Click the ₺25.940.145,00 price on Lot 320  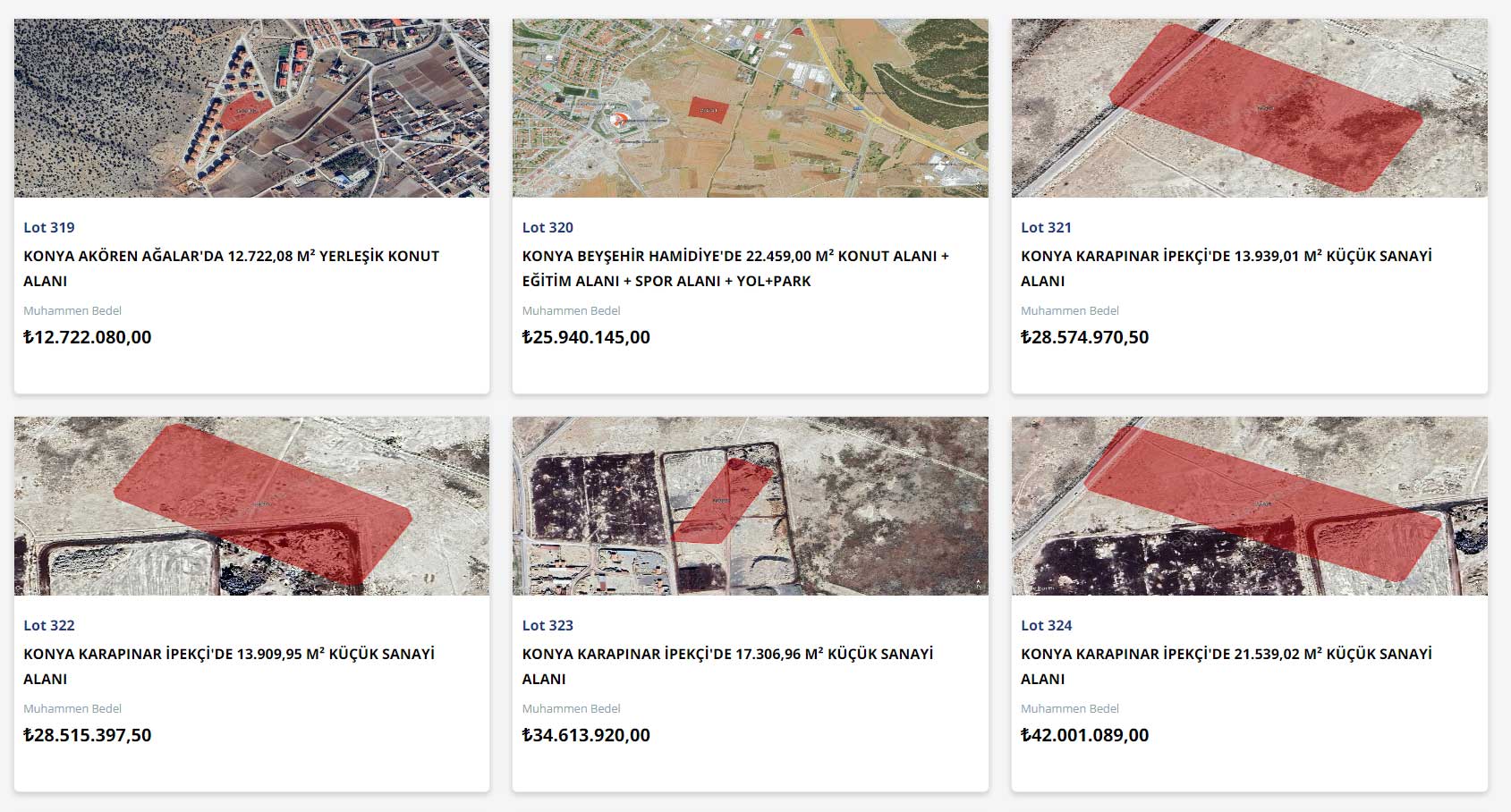pos(586,337)
